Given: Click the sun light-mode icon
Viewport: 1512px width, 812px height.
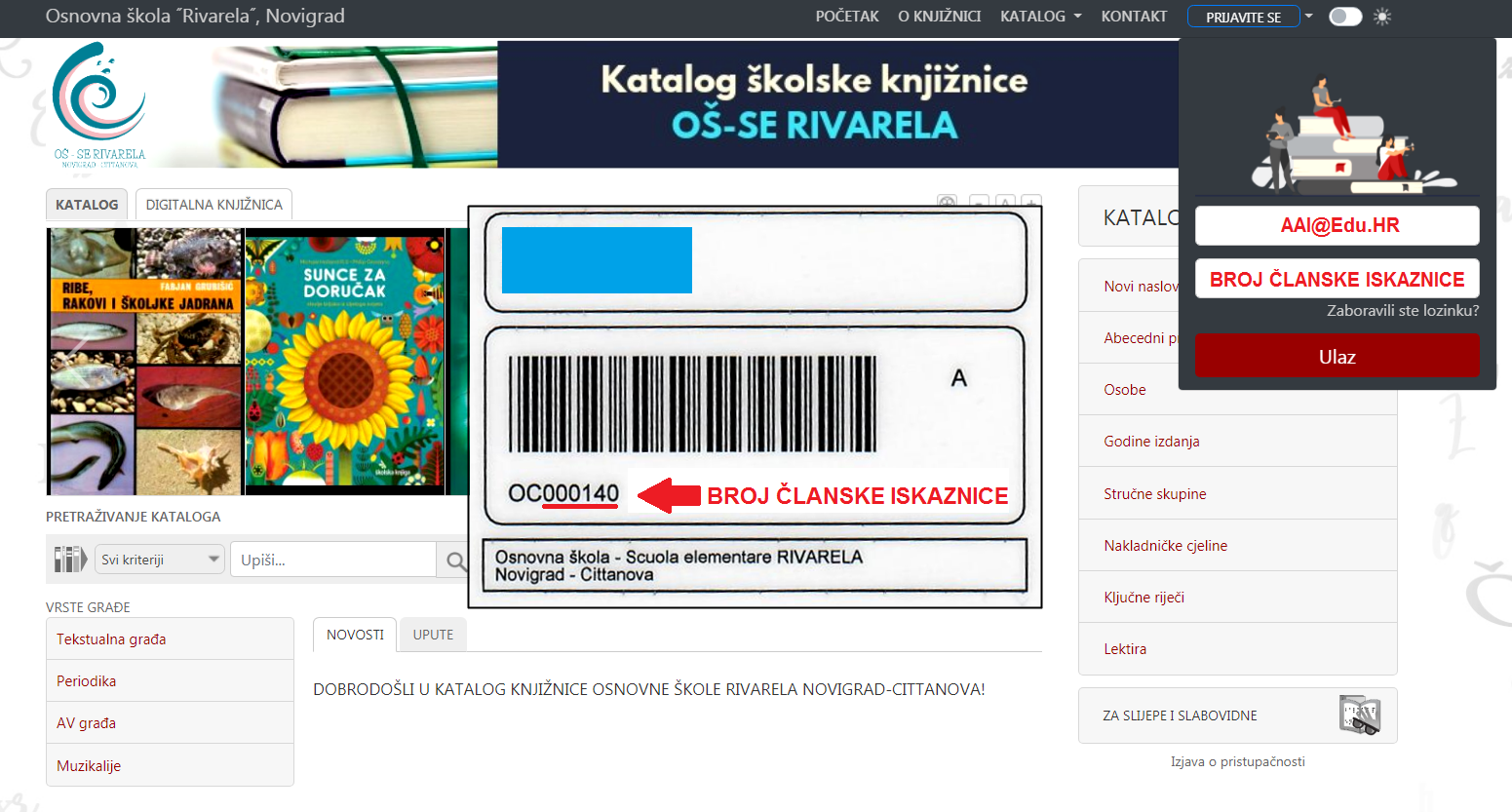Looking at the screenshot, I should (x=1382, y=17).
